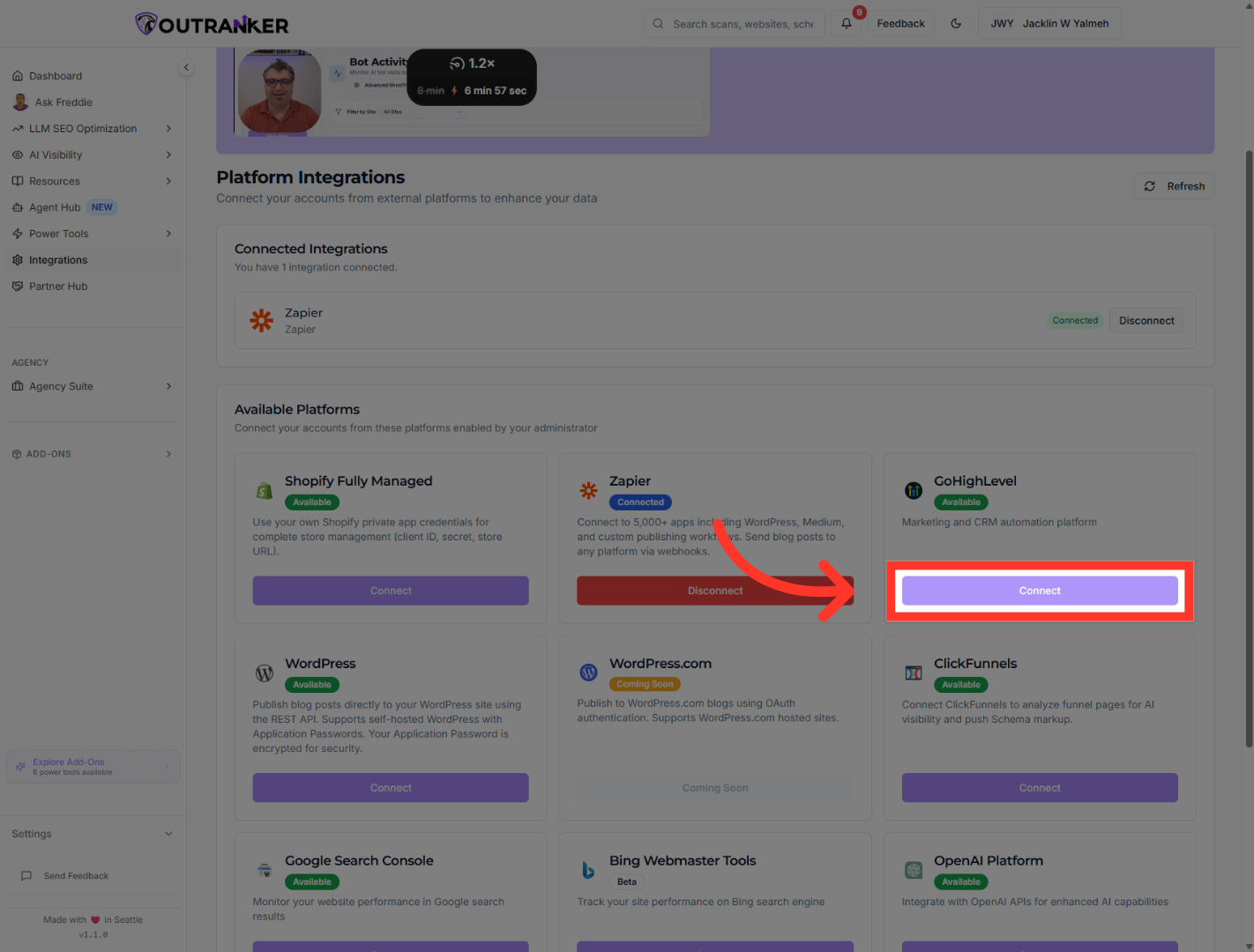
Task: Connect the GoHighLevel integration
Action: (1040, 591)
